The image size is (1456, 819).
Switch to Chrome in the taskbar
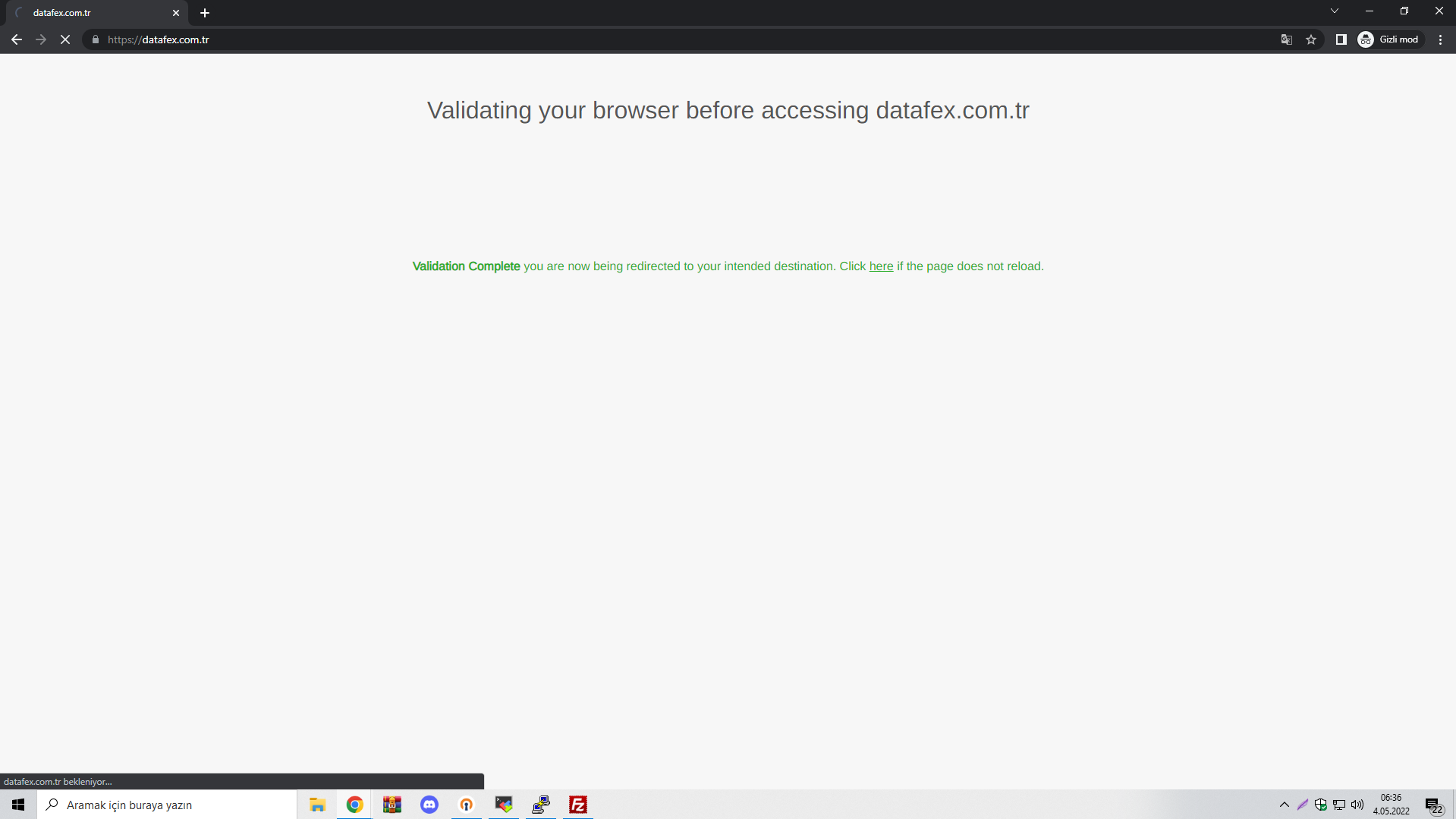pyautogui.click(x=354, y=805)
